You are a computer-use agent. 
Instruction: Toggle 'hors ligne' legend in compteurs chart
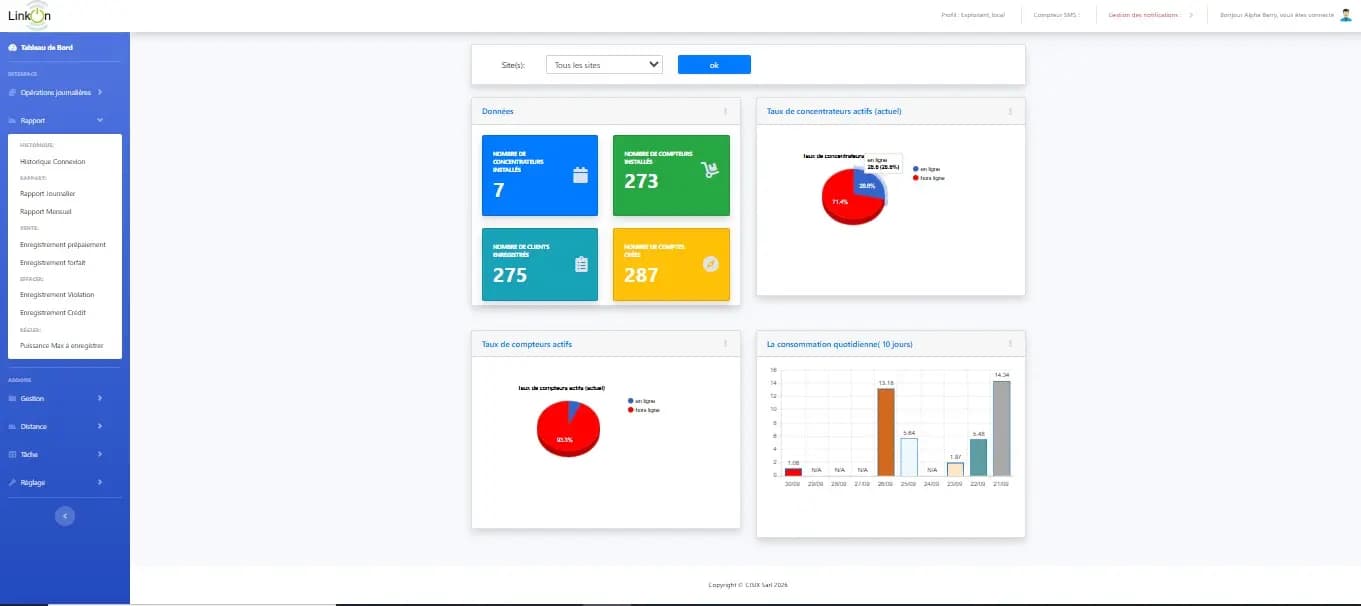[643, 410]
